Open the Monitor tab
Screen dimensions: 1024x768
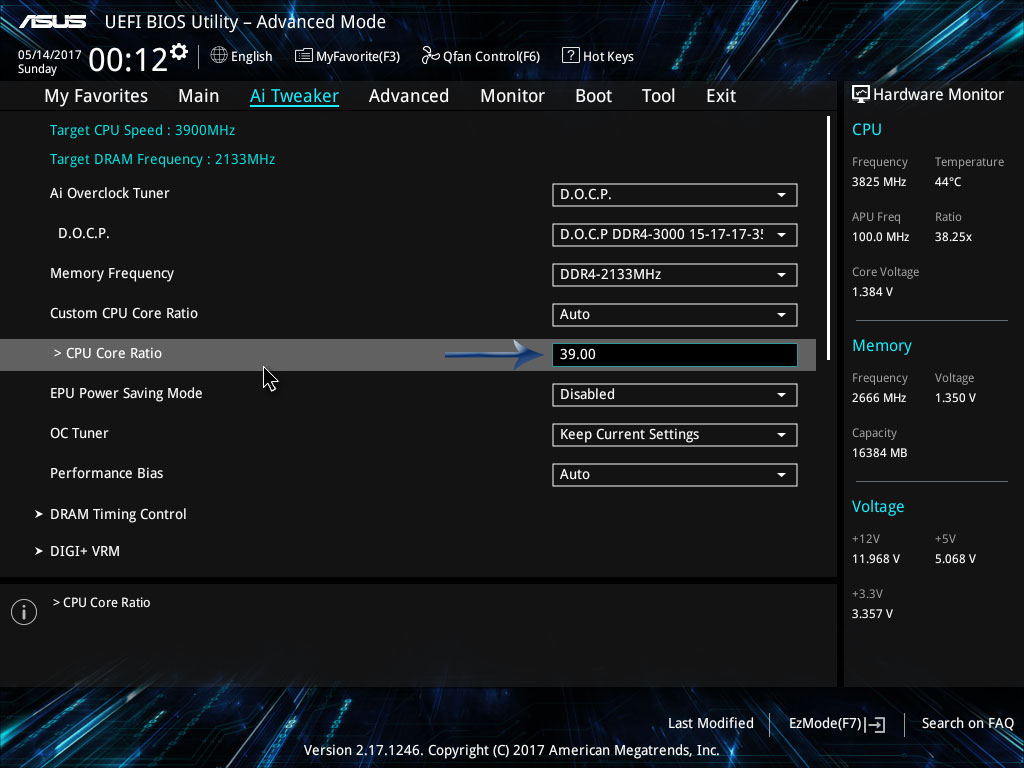[513, 96]
